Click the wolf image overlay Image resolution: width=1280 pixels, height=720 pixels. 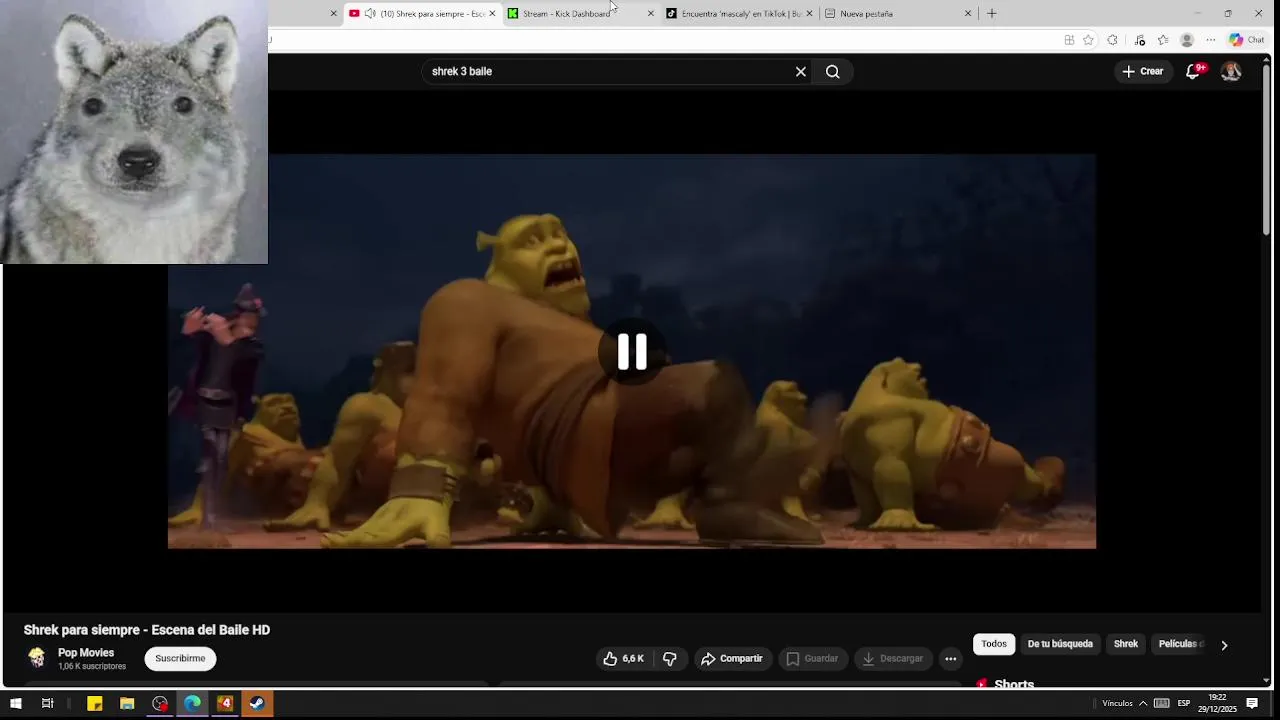(134, 131)
